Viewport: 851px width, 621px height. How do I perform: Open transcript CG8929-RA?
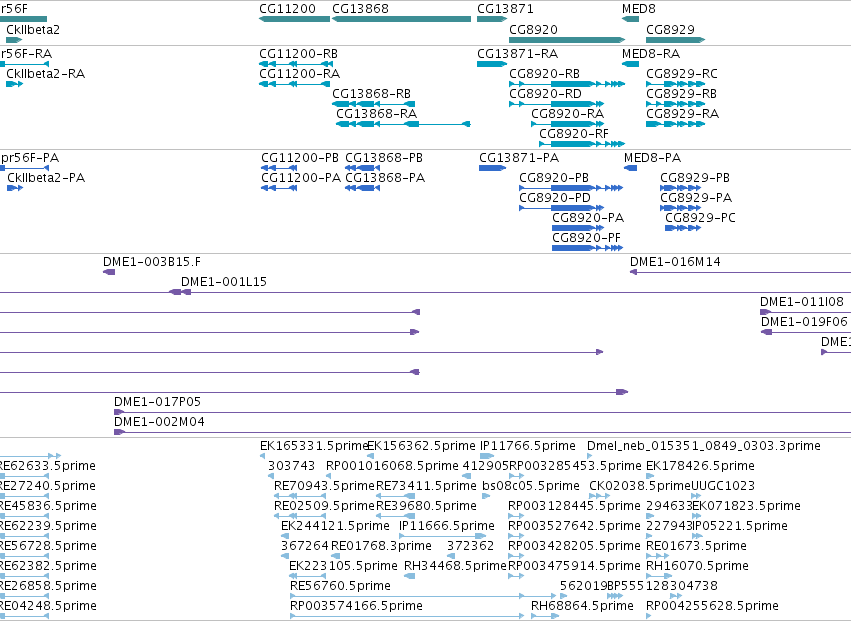tap(676, 124)
